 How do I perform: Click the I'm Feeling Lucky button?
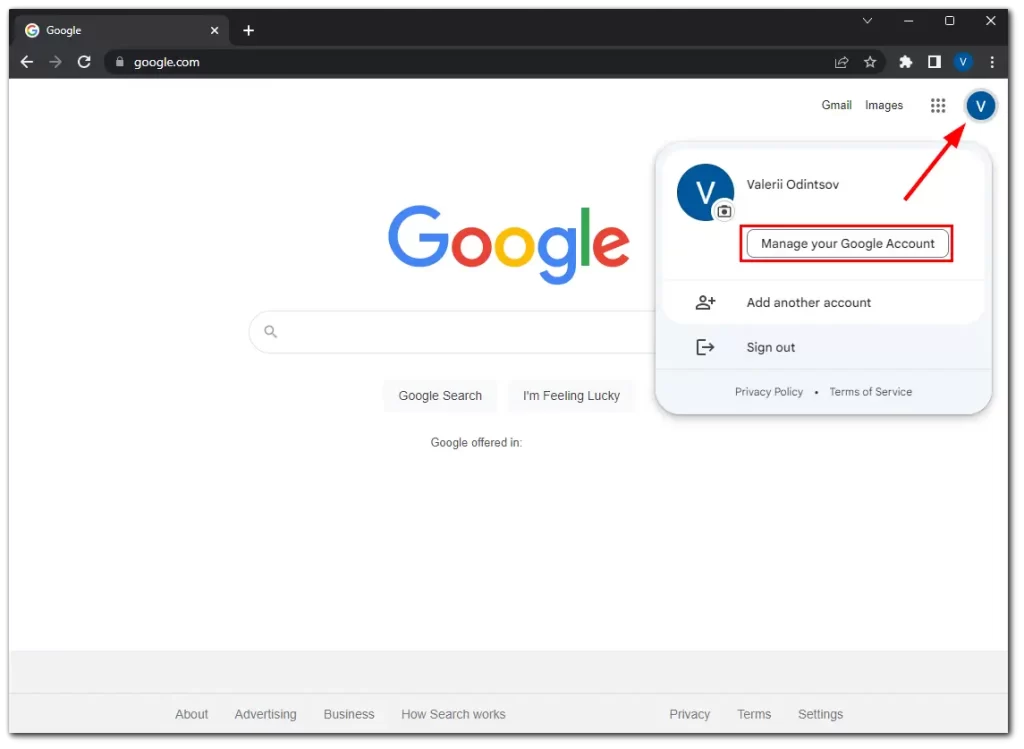[572, 396]
